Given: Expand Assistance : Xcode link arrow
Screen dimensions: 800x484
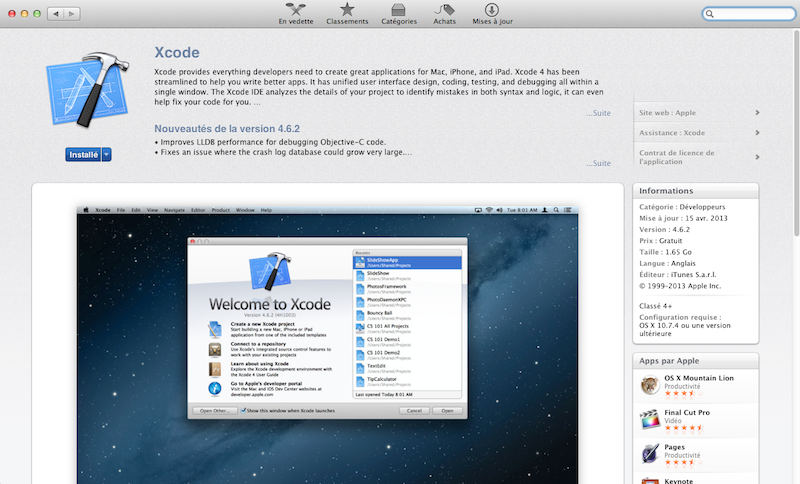Looking at the screenshot, I should point(757,132).
